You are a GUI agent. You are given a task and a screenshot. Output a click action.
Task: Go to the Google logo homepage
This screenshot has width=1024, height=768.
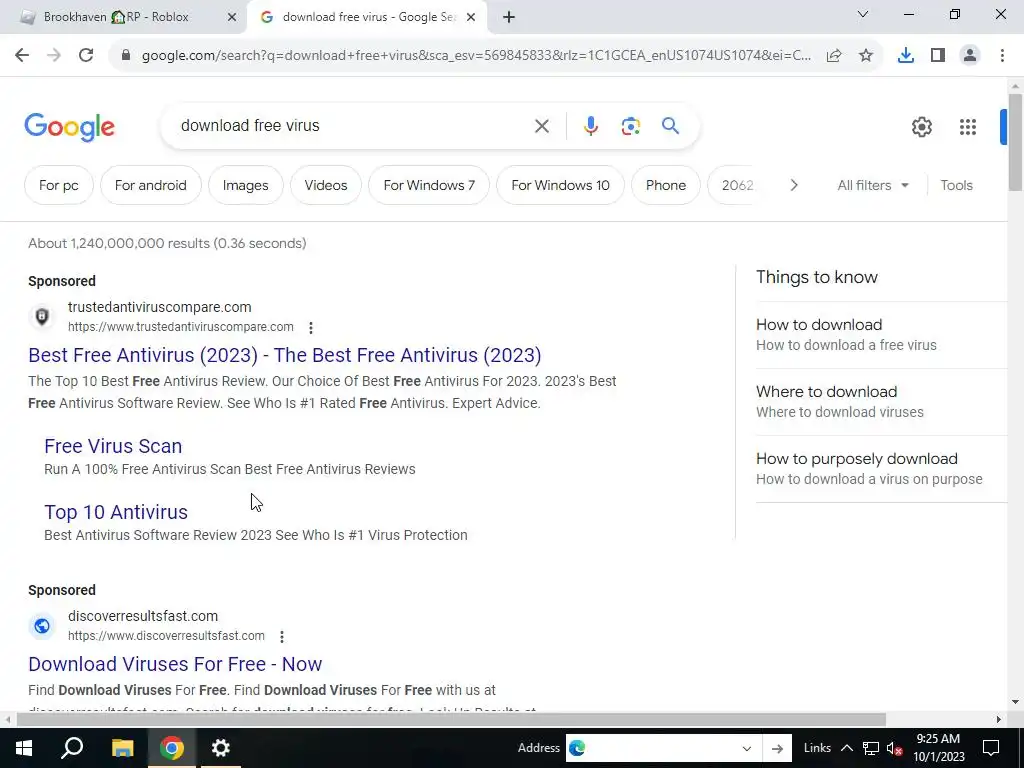[x=69, y=127]
